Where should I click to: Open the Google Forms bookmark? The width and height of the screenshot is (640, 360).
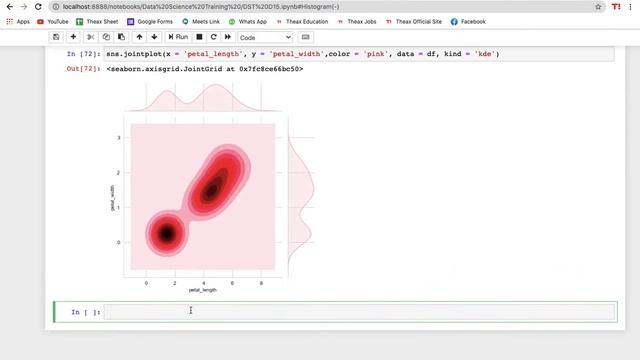point(150,22)
